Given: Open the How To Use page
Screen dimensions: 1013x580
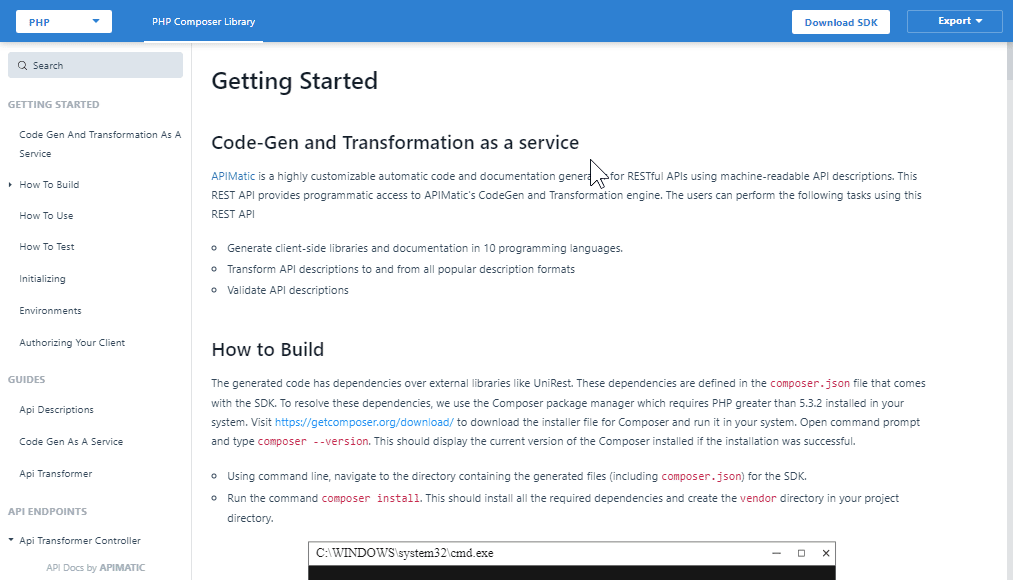Looking at the screenshot, I should (45, 215).
